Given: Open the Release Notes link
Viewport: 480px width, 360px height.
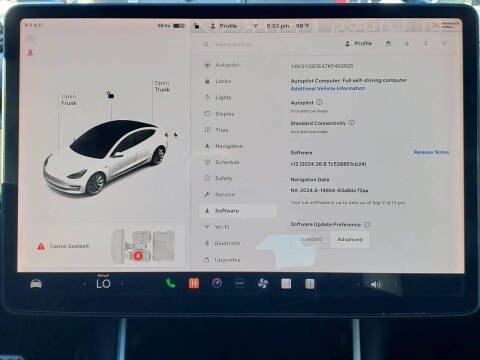Looking at the screenshot, I should click(x=431, y=152).
